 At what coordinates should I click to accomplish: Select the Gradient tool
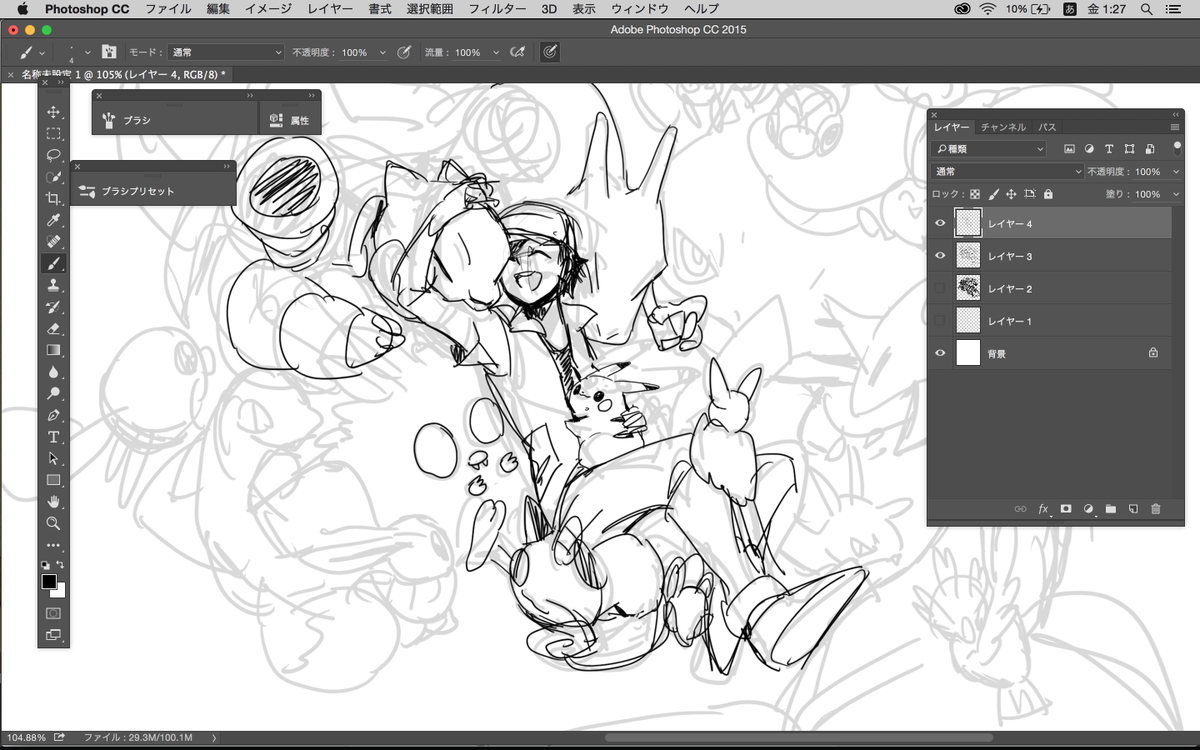tap(53, 350)
